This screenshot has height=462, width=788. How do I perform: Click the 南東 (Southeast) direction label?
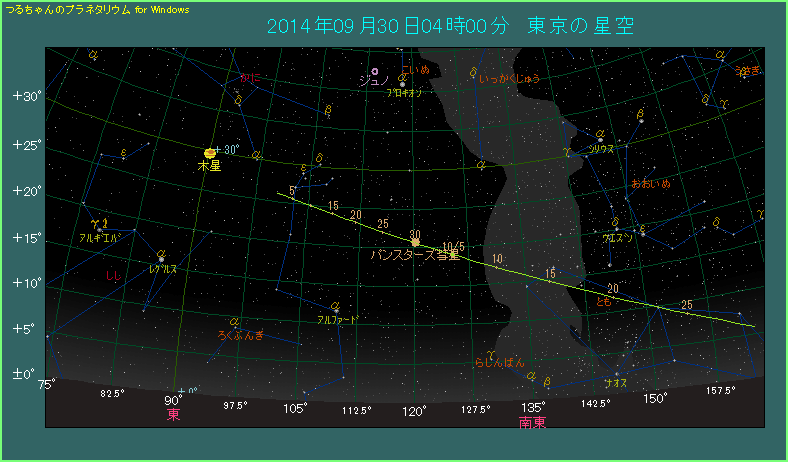coord(532,422)
